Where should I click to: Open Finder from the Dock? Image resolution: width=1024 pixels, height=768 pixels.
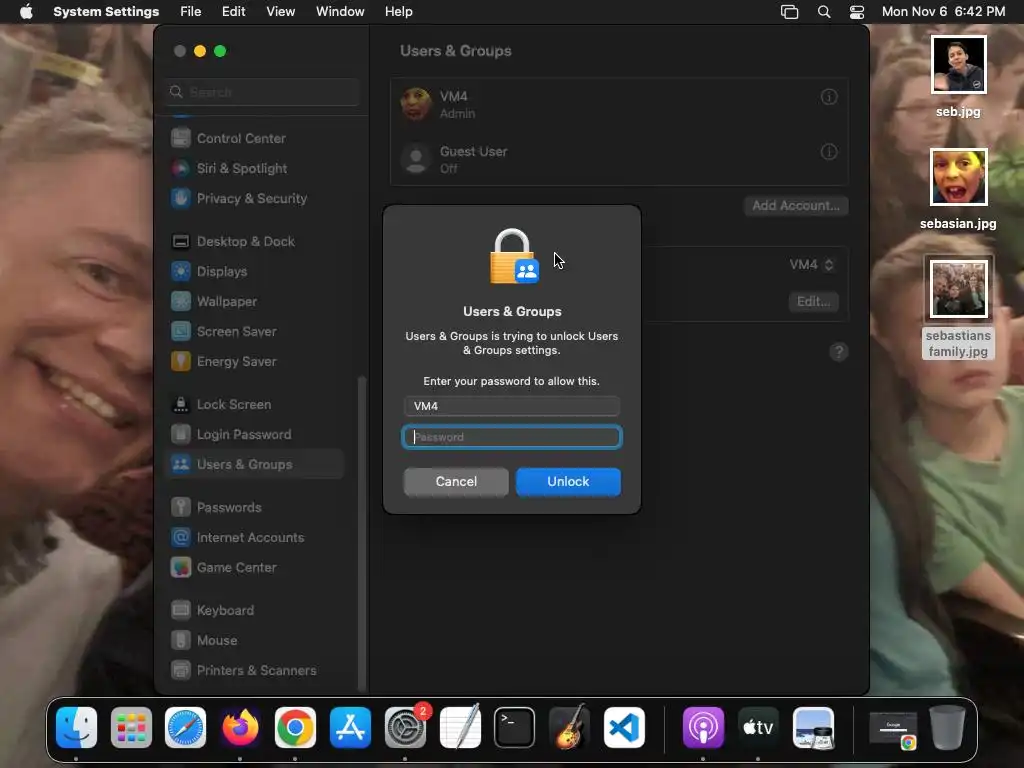(76, 728)
